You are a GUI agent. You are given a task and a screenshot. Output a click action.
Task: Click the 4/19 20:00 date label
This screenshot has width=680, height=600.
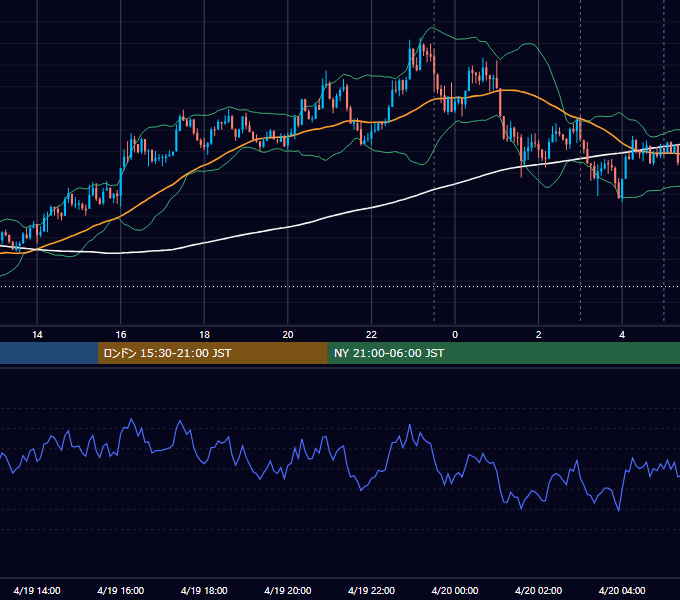288,590
